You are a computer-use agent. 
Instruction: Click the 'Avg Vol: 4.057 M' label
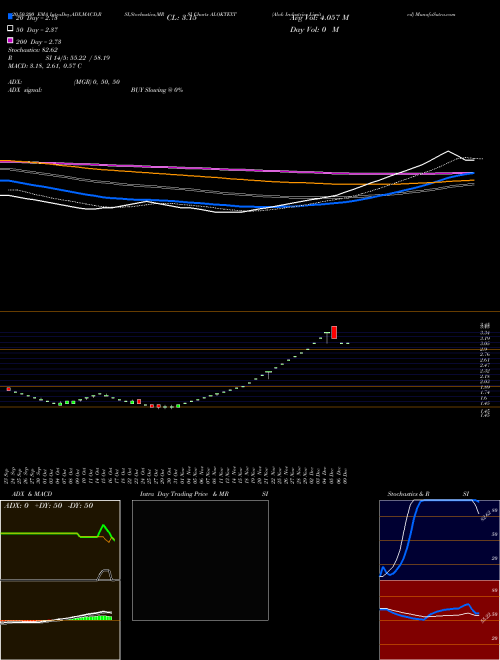coord(319,18)
